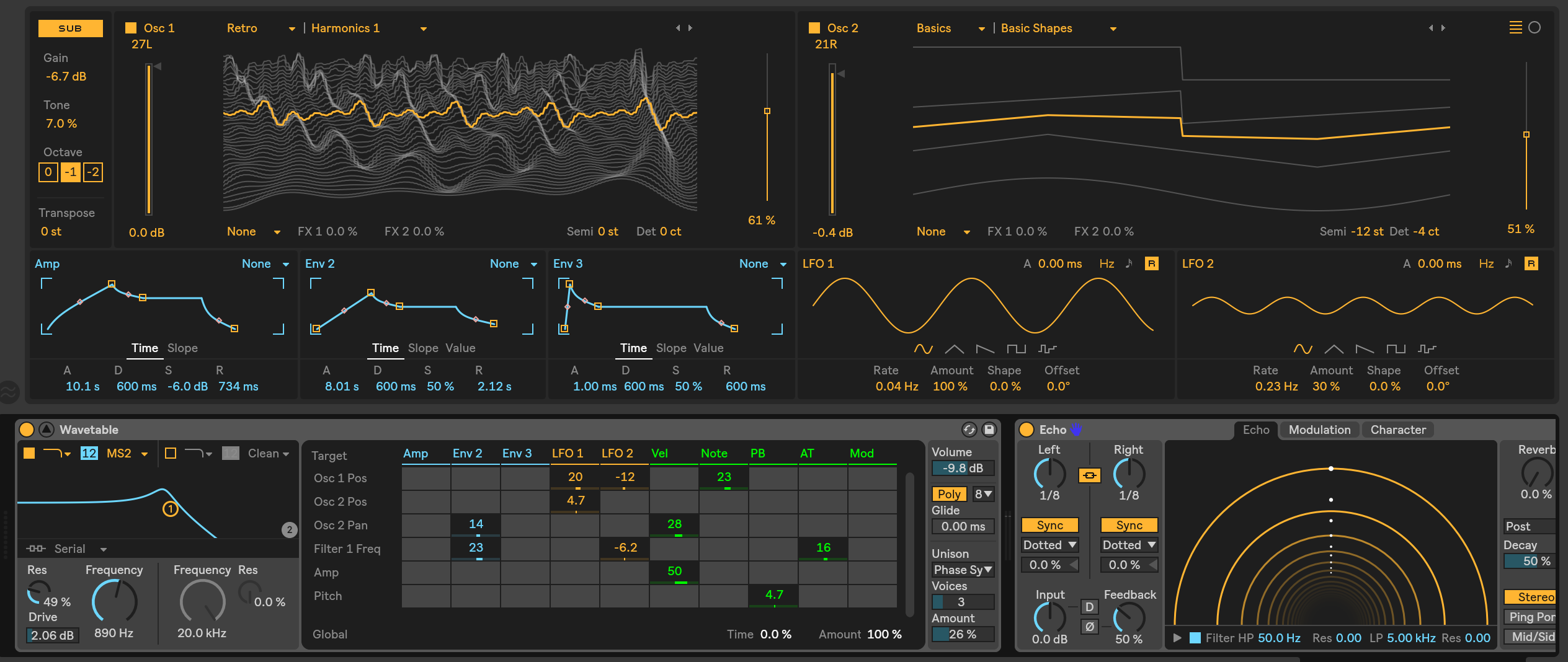Switch to Echo's Modulation tab
The width and height of the screenshot is (1568, 662).
pos(1319,430)
